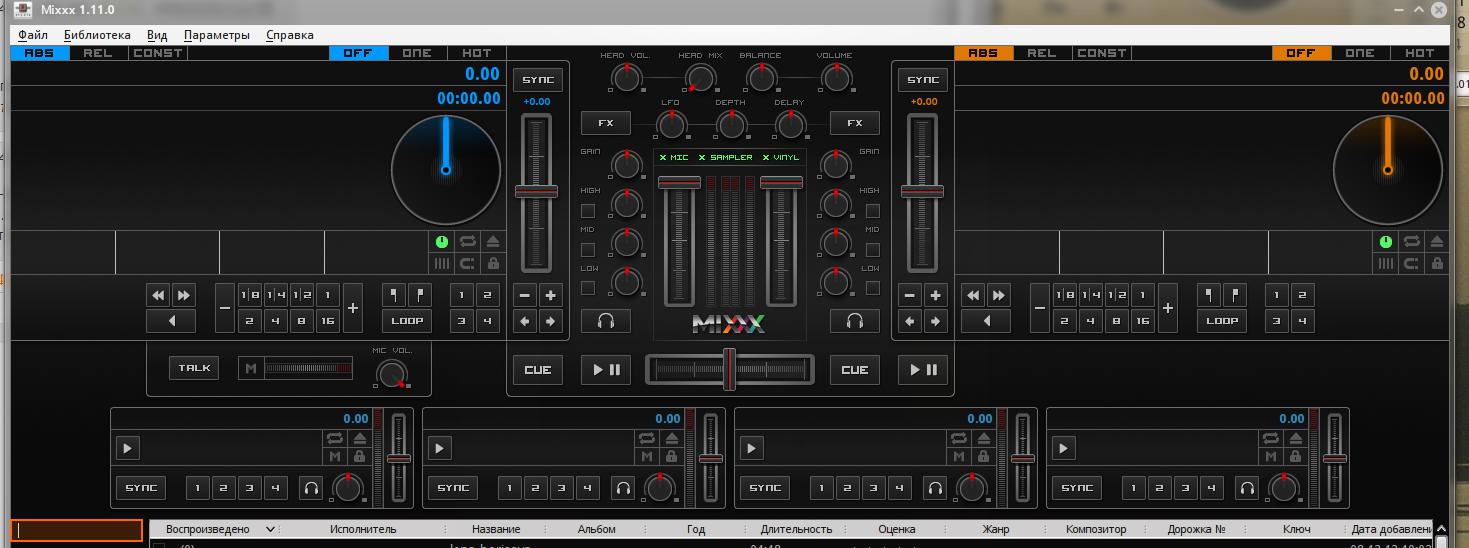Play the first sampler
The height and width of the screenshot is (548, 1469).
(127, 448)
